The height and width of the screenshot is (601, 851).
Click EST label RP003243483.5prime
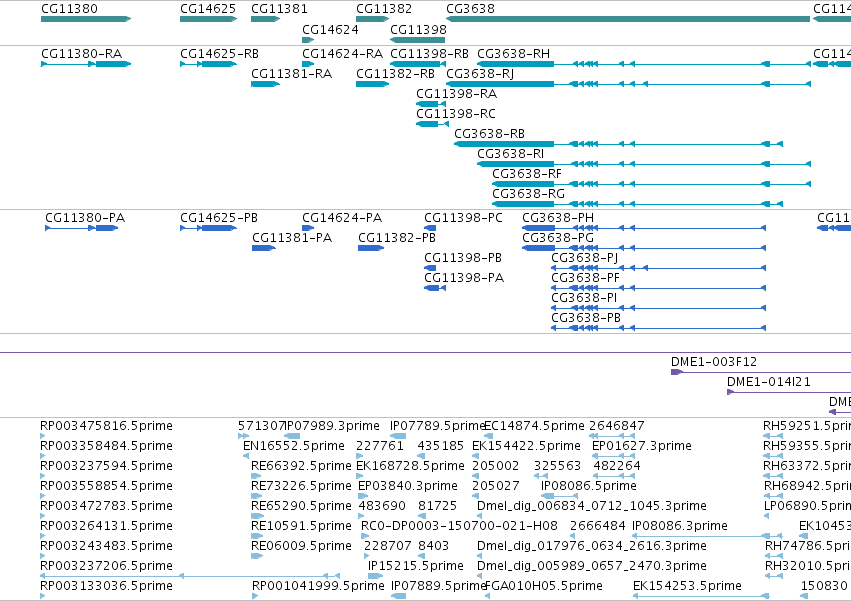(106, 546)
